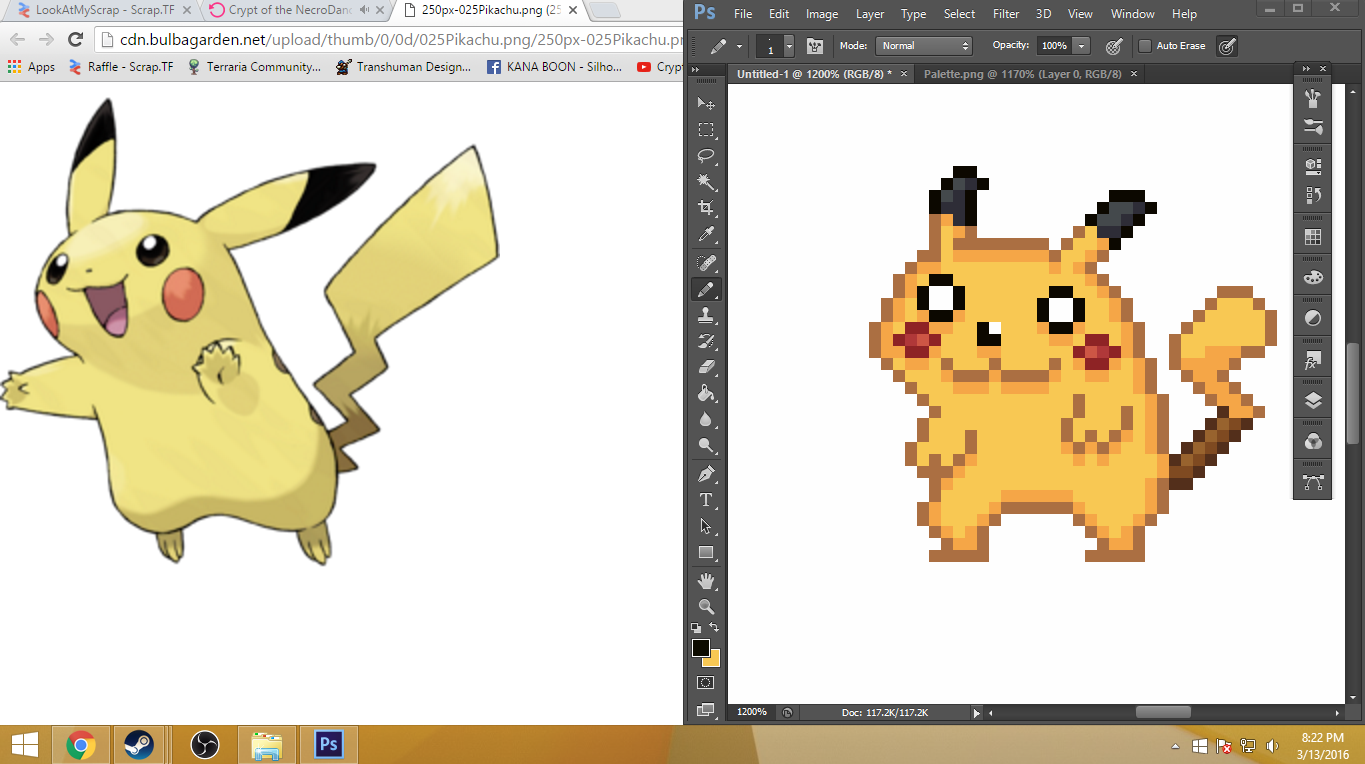Select the Dodge tool
This screenshot has height=764, width=1365.
coord(706,445)
